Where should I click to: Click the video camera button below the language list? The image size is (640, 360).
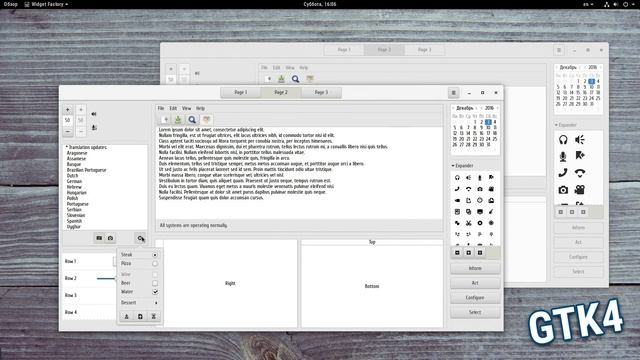tap(99, 238)
